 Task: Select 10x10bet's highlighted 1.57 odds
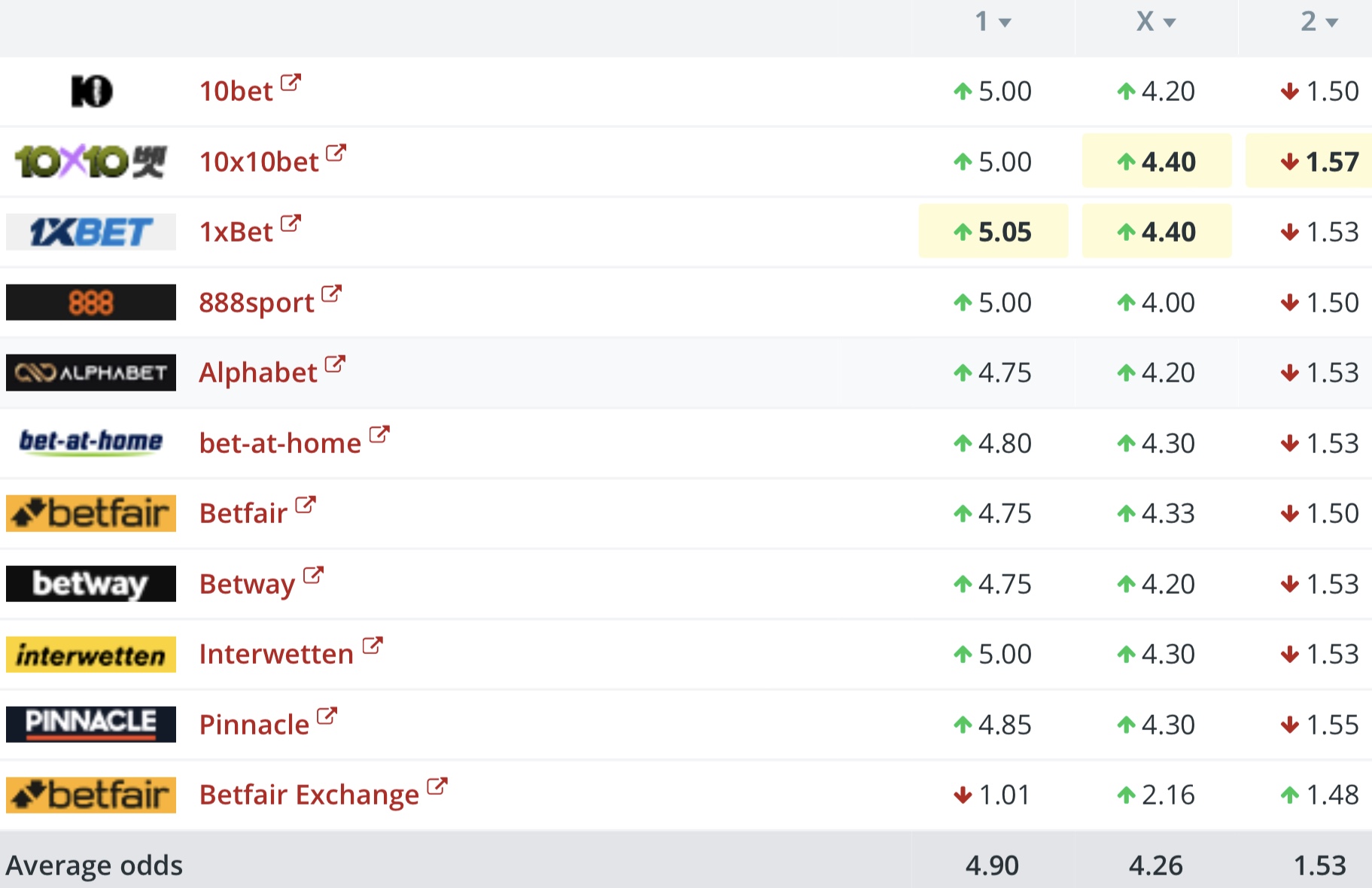click(1321, 162)
